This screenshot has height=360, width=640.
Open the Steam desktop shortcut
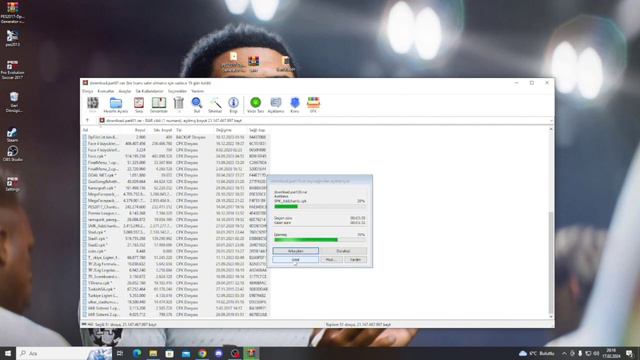point(12,135)
